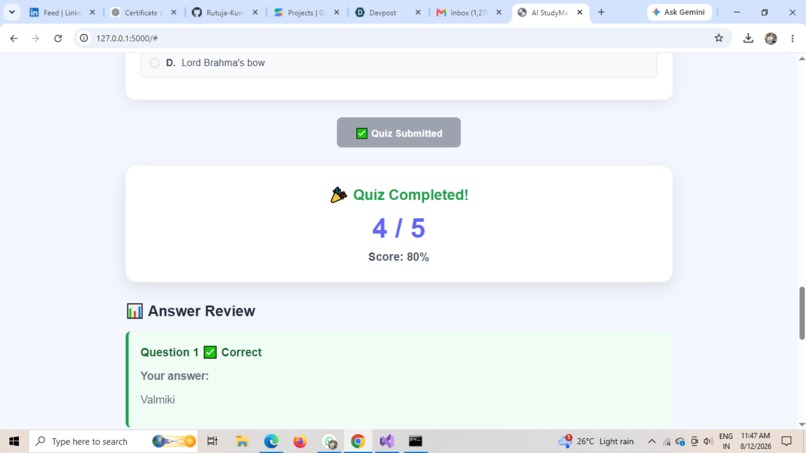Close the Projects tab
The width and height of the screenshot is (806, 453).
coord(336,12)
